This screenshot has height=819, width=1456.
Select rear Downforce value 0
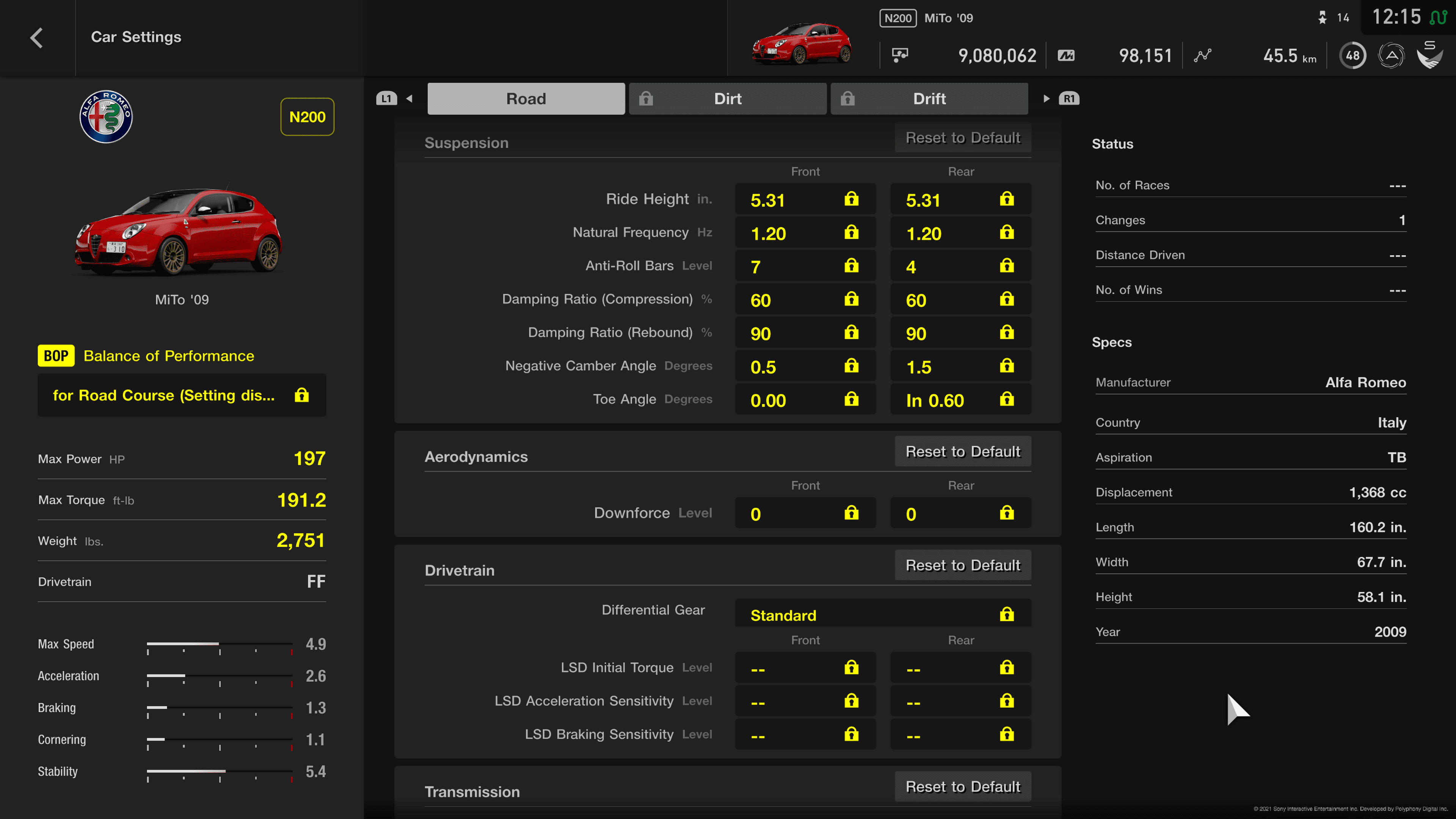[x=961, y=513]
